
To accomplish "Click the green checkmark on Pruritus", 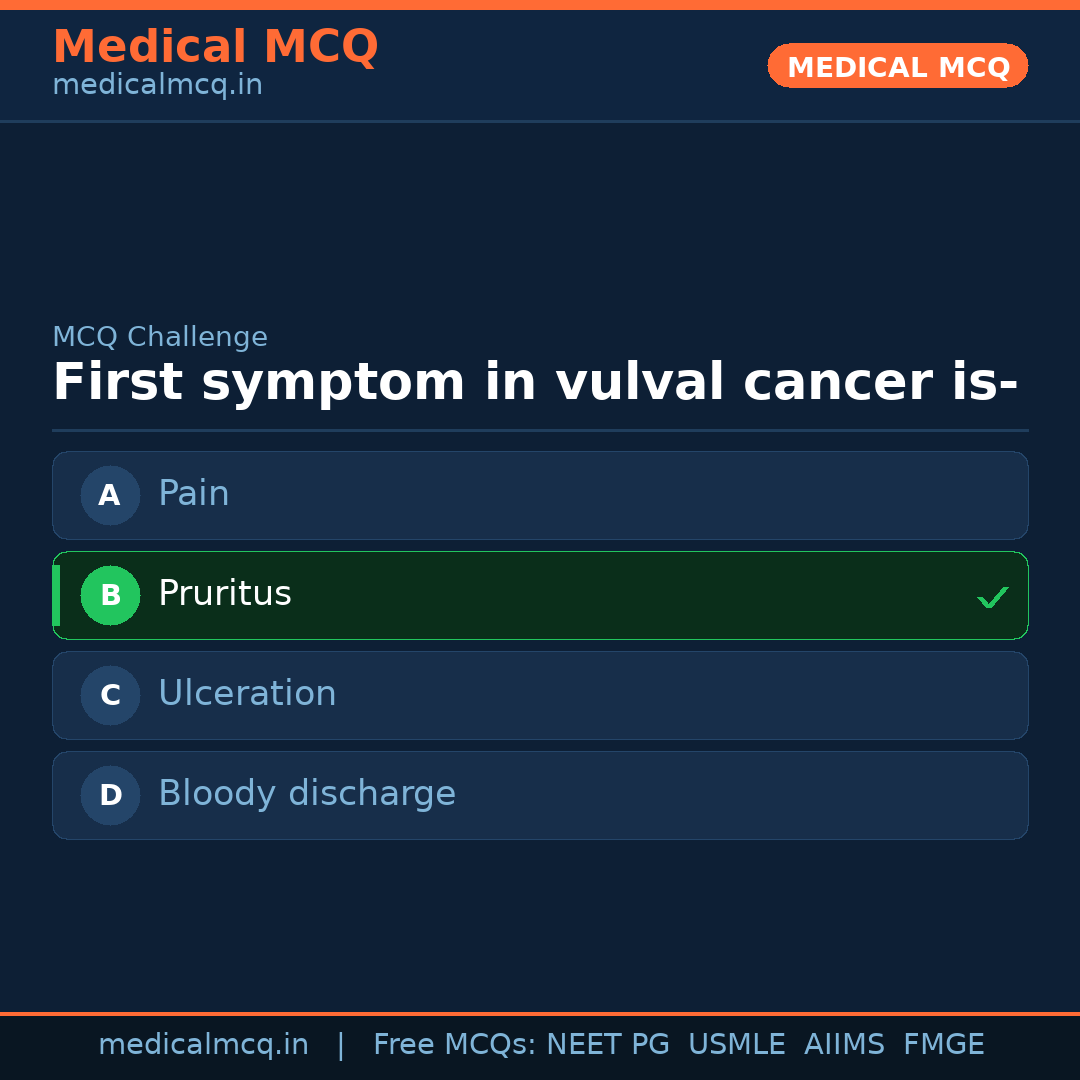I will click(993, 597).
